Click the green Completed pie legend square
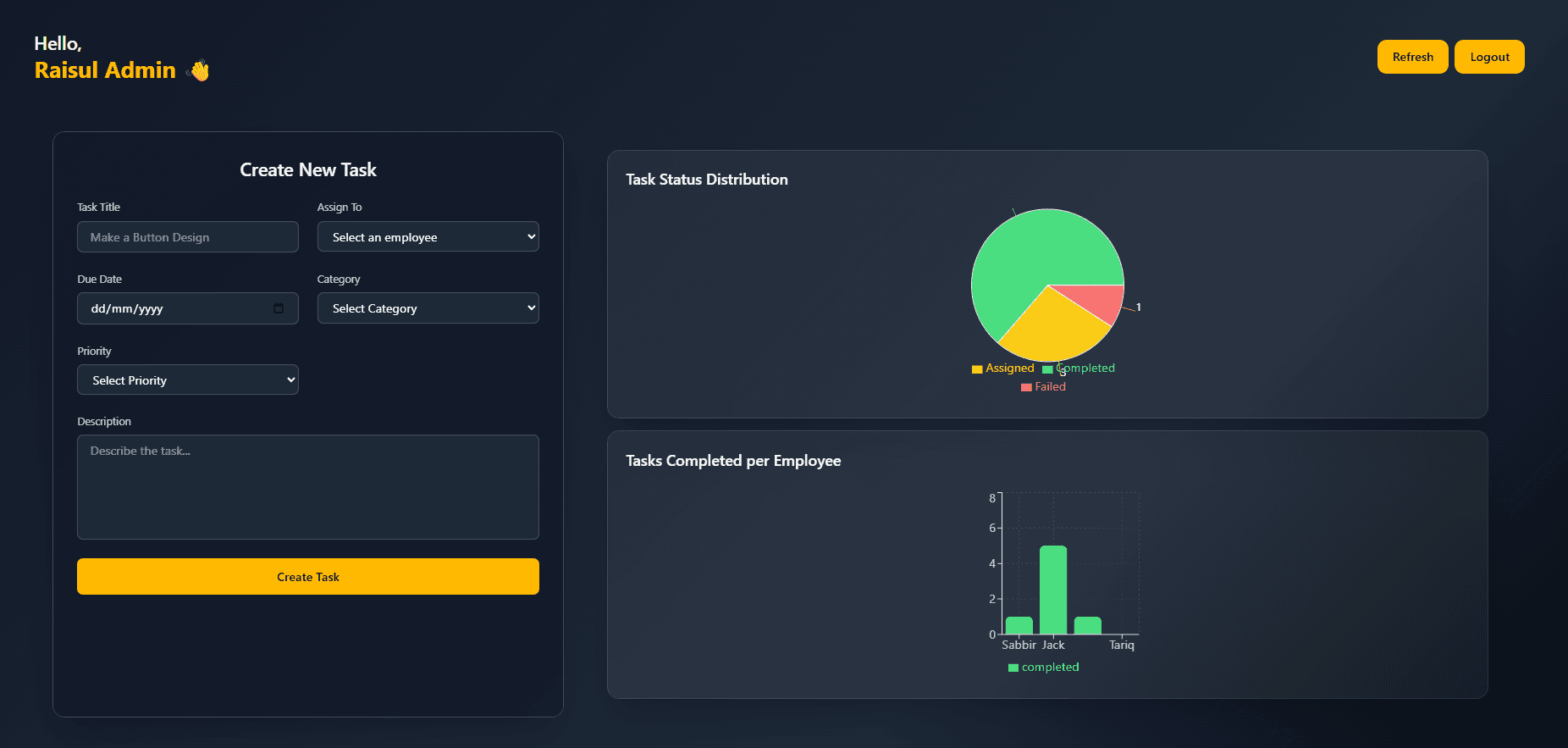1568x748 pixels. pyautogui.click(x=1047, y=369)
